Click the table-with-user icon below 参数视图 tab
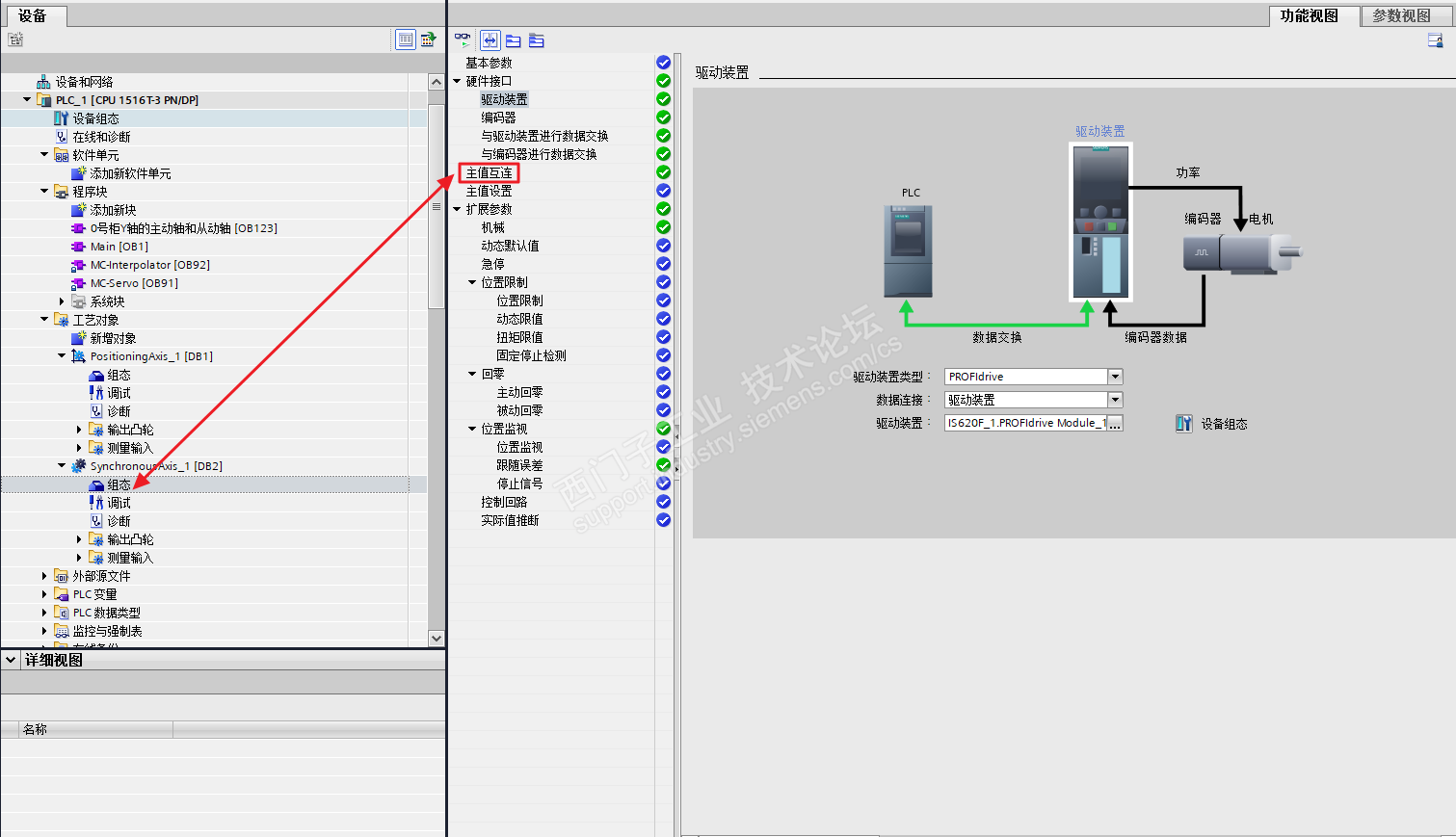Image resolution: width=1456 pixels, height=837 pixels. click(1435, 40)
